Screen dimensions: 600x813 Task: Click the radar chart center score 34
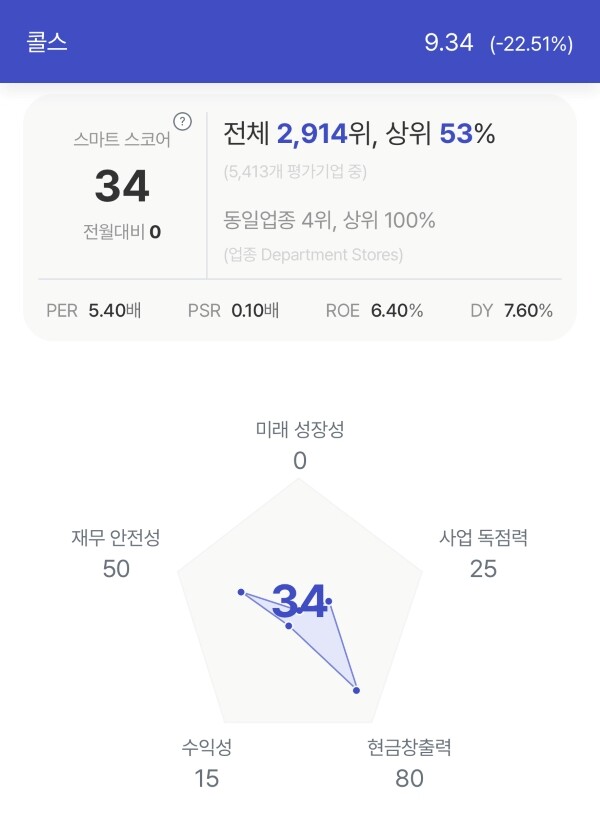[300, 601]
